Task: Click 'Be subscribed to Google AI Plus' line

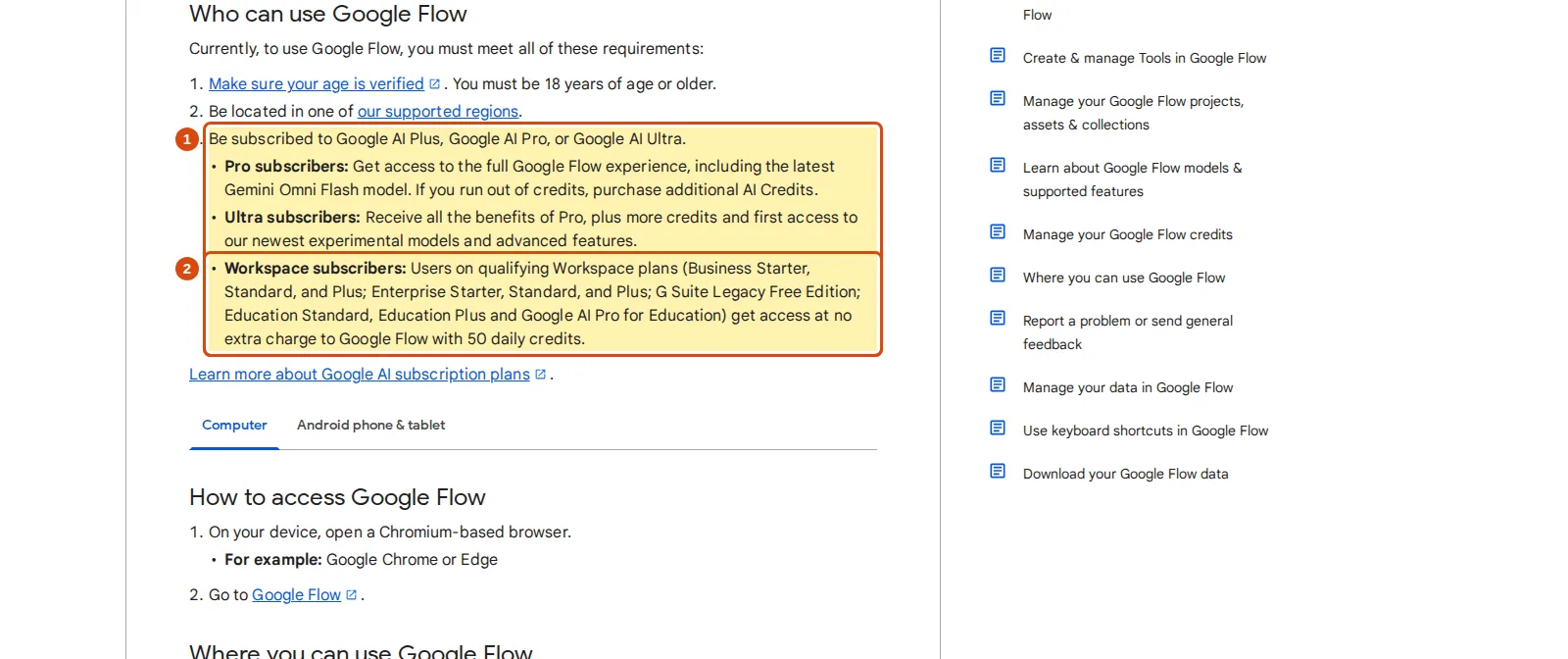Action: click(x=447, y=139)
